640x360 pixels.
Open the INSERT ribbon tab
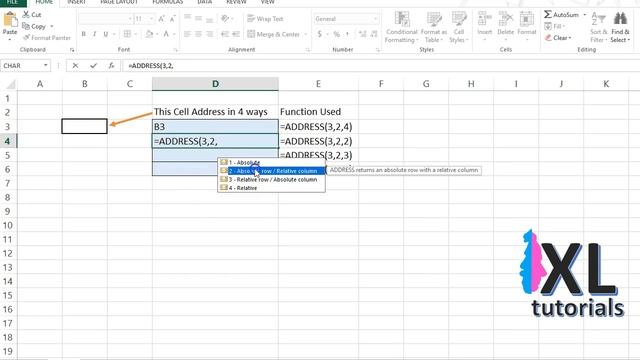tap(76, 2)
